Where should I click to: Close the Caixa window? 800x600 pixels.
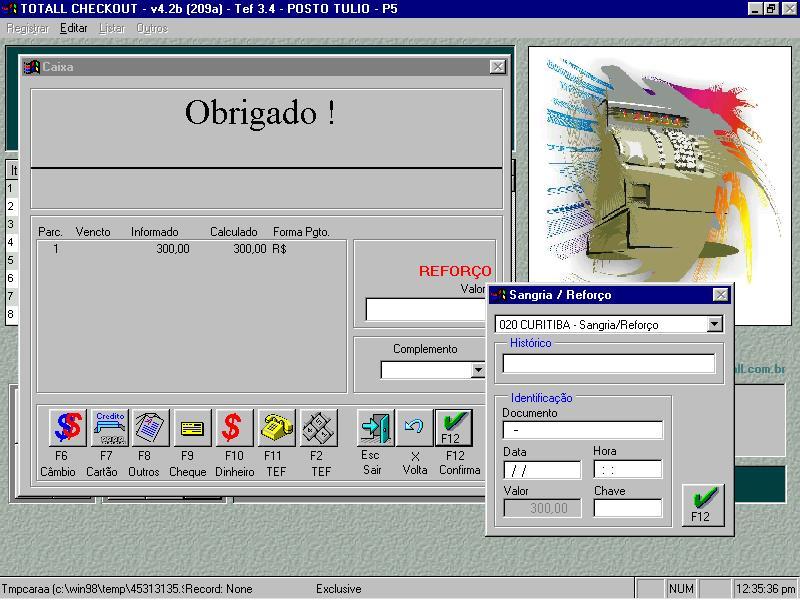pos(497,67)
